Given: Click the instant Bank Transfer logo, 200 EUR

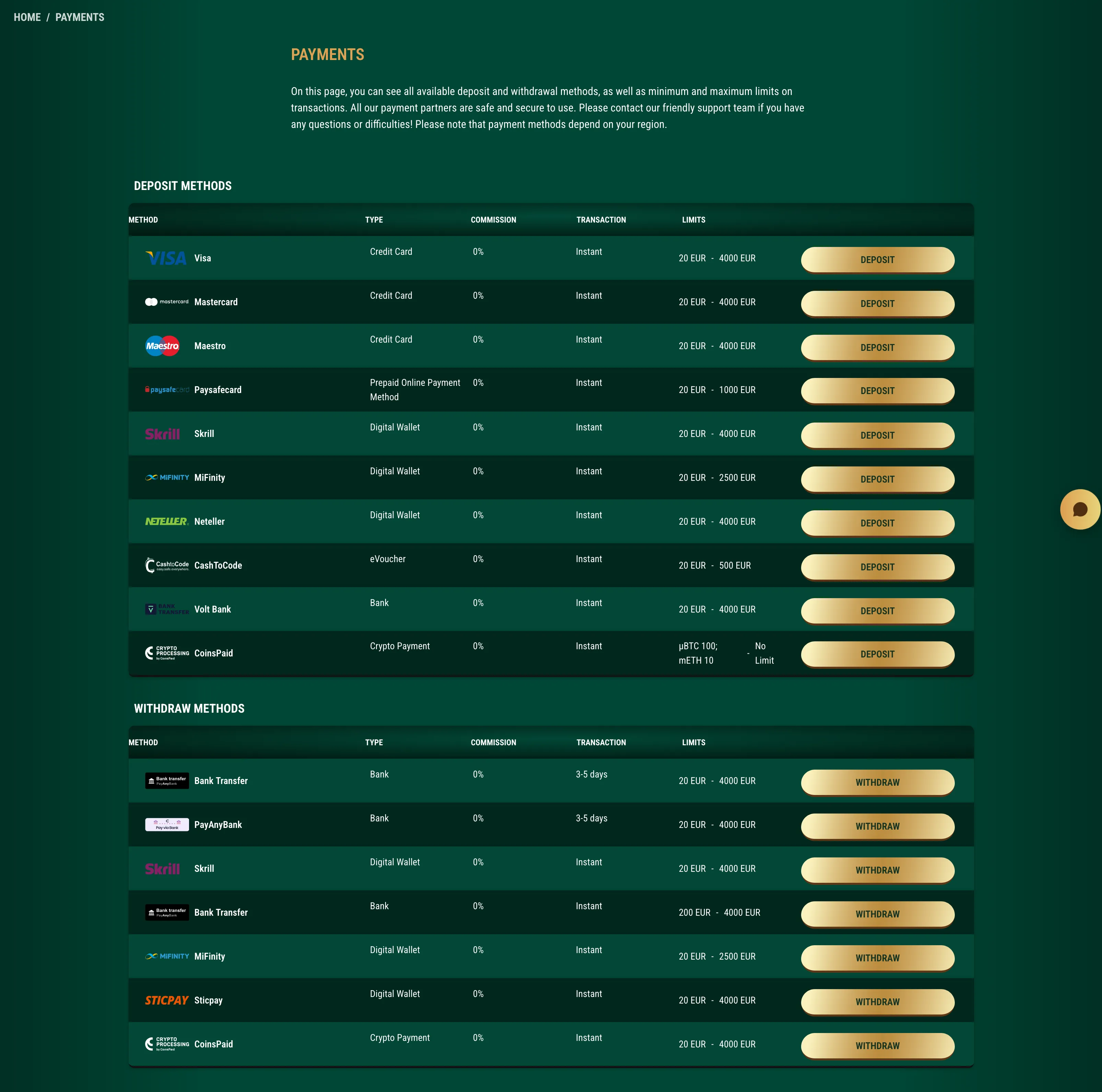Looking at the screenshot, I should [166, 912].
